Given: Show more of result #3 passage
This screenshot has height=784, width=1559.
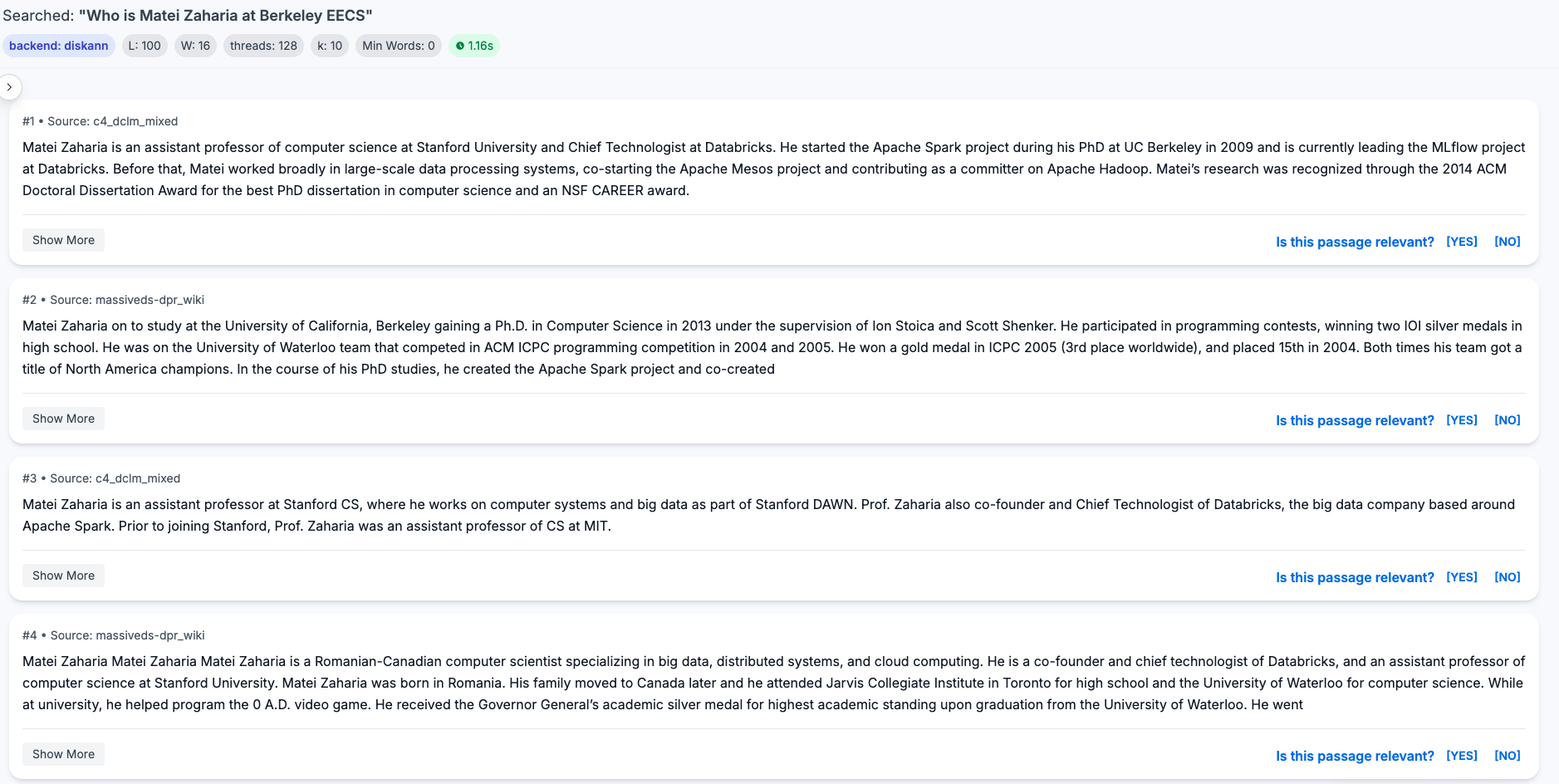Looking at the screenshot, I should (x=63, y=576).
